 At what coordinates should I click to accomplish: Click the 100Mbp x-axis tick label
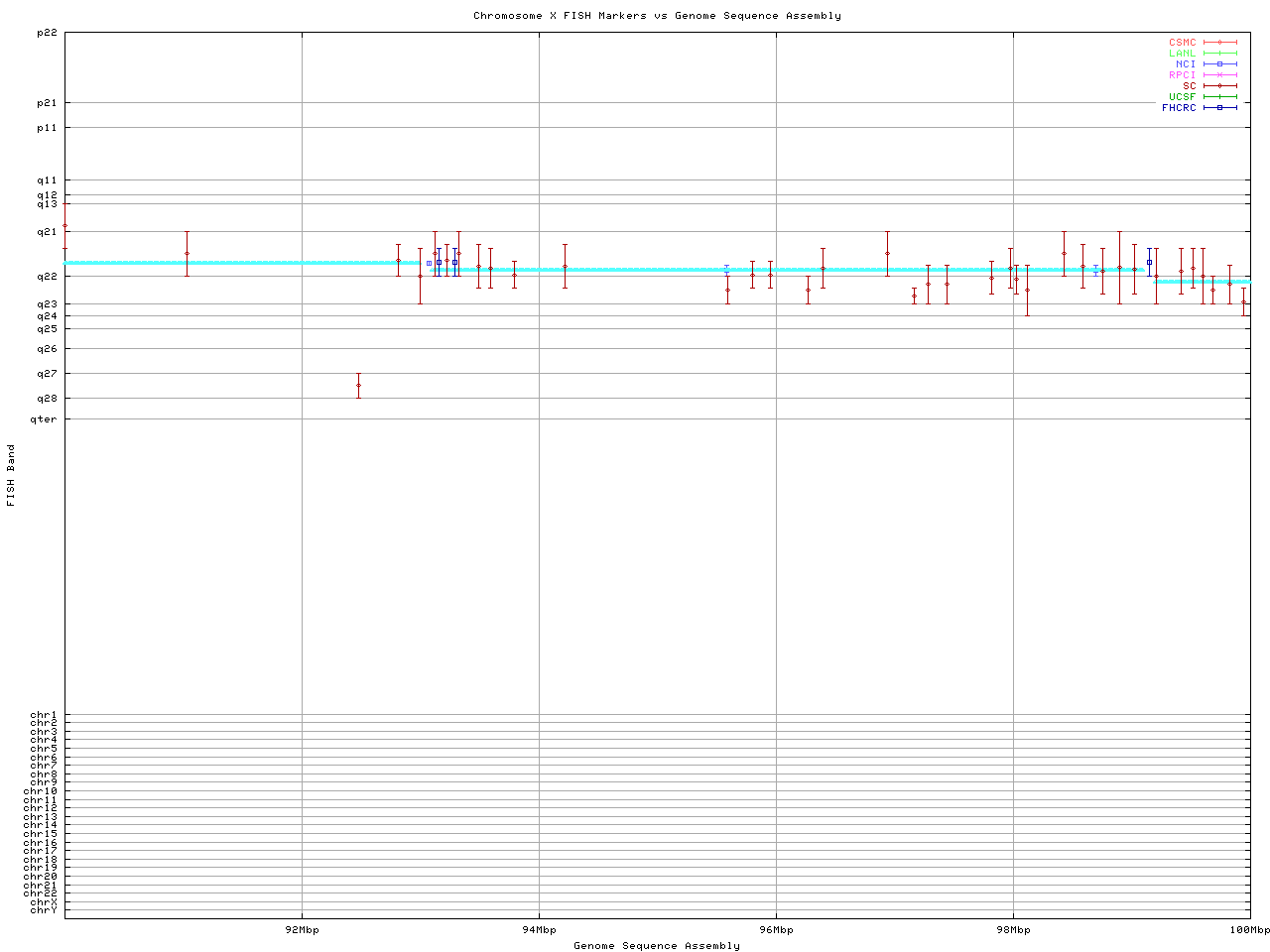(x=1249, y=930)
